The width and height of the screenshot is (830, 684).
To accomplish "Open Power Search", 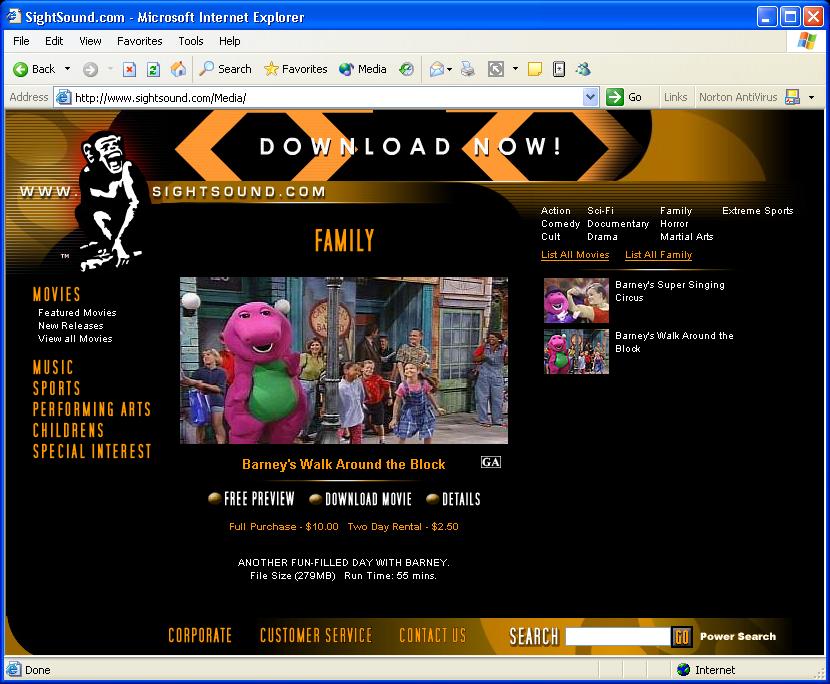I will (738, 636).
